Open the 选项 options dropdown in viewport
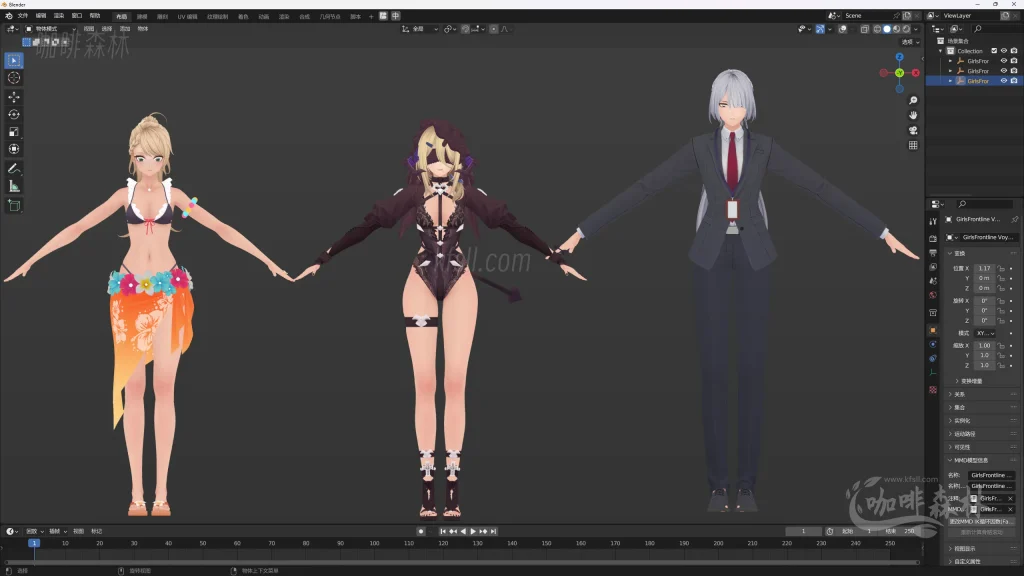 point(910,42)
